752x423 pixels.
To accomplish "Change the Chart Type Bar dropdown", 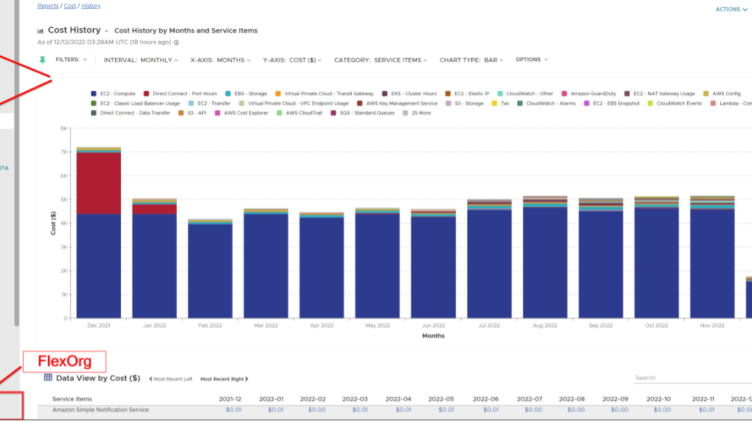I will pos(471,60).
